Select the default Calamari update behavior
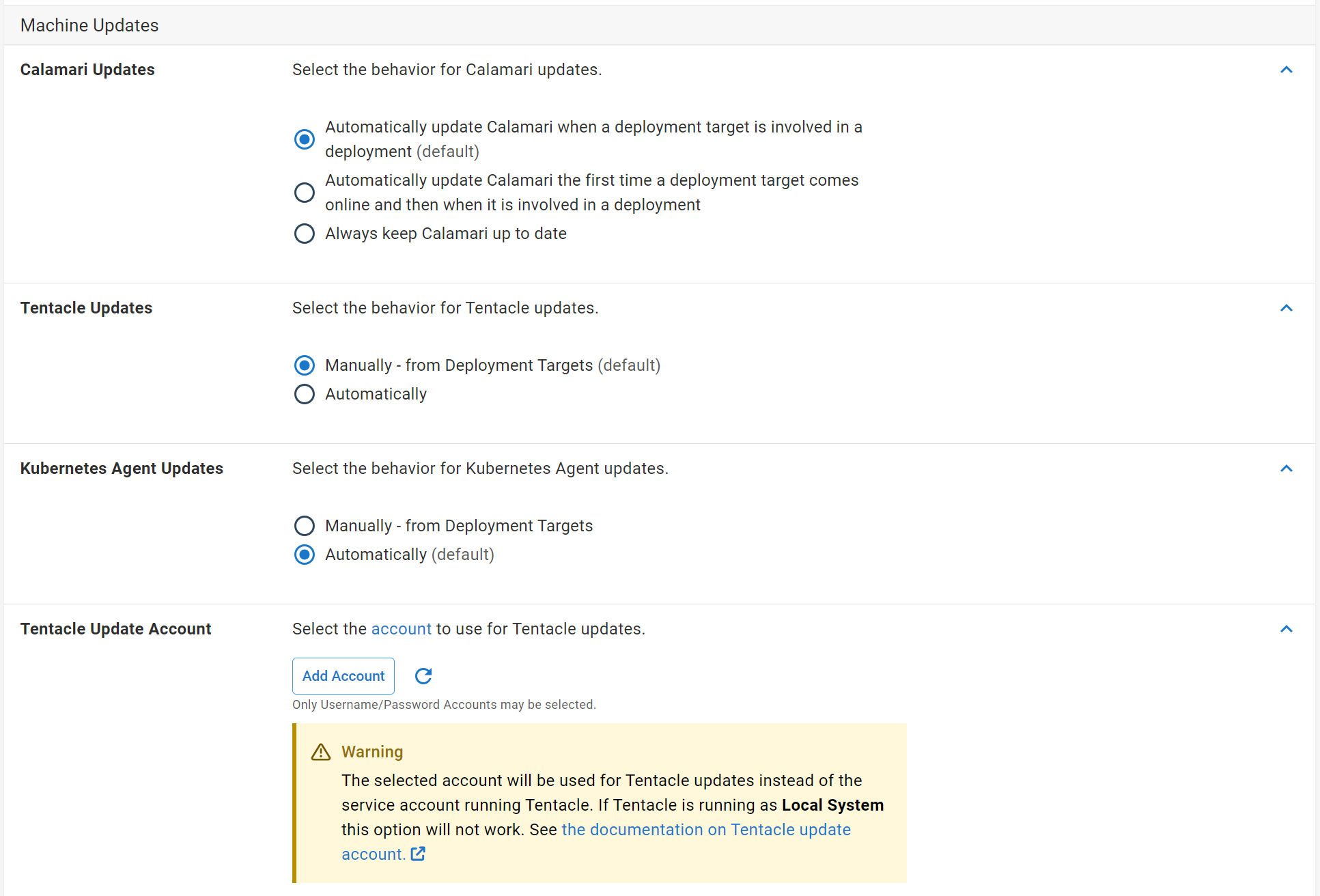The width and height of the screenshot is (1320, 896). (305, 139)
